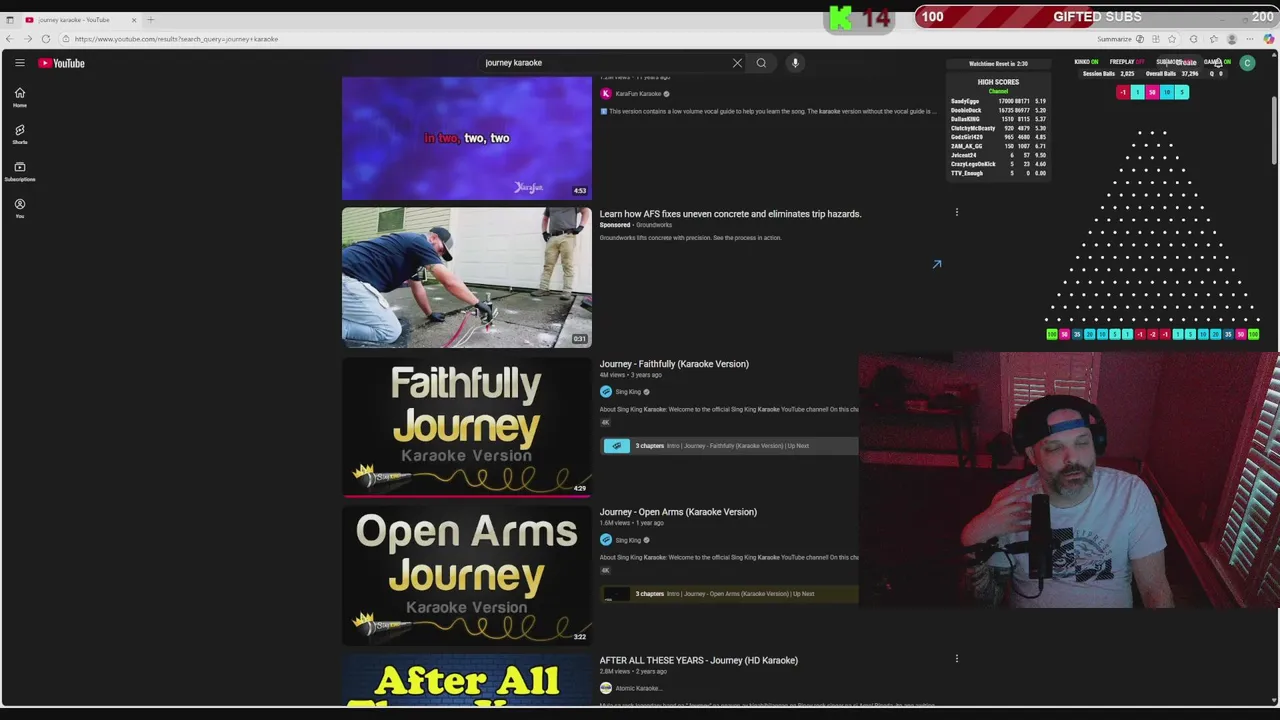This screenshot has width=1280, height=720.
Task: Play the After All yellow-text thumbnail
Action: (x=466, y=680)
